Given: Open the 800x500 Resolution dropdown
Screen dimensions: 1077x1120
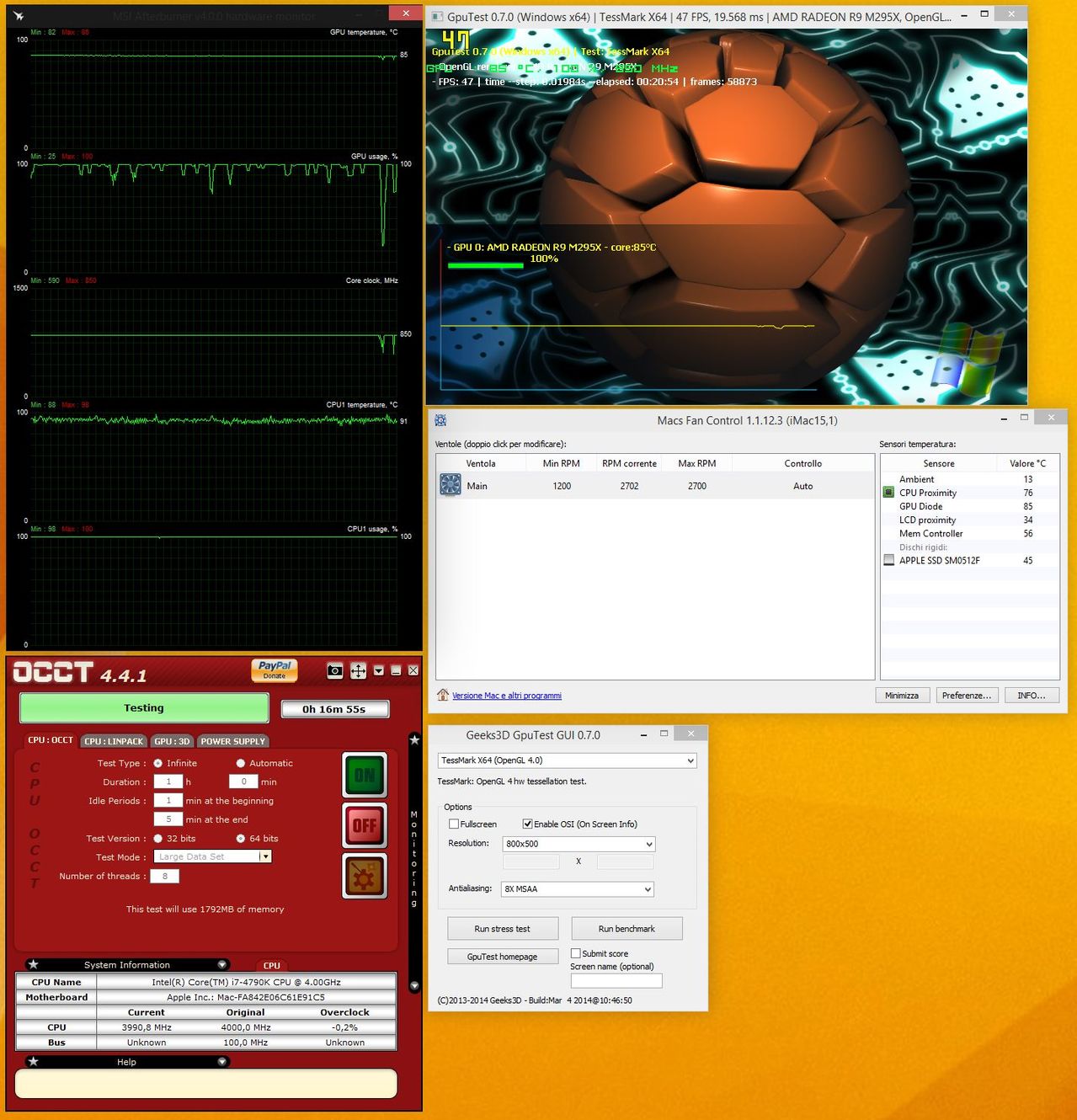Looking at the screenshot, I should (x=578, y=844).
